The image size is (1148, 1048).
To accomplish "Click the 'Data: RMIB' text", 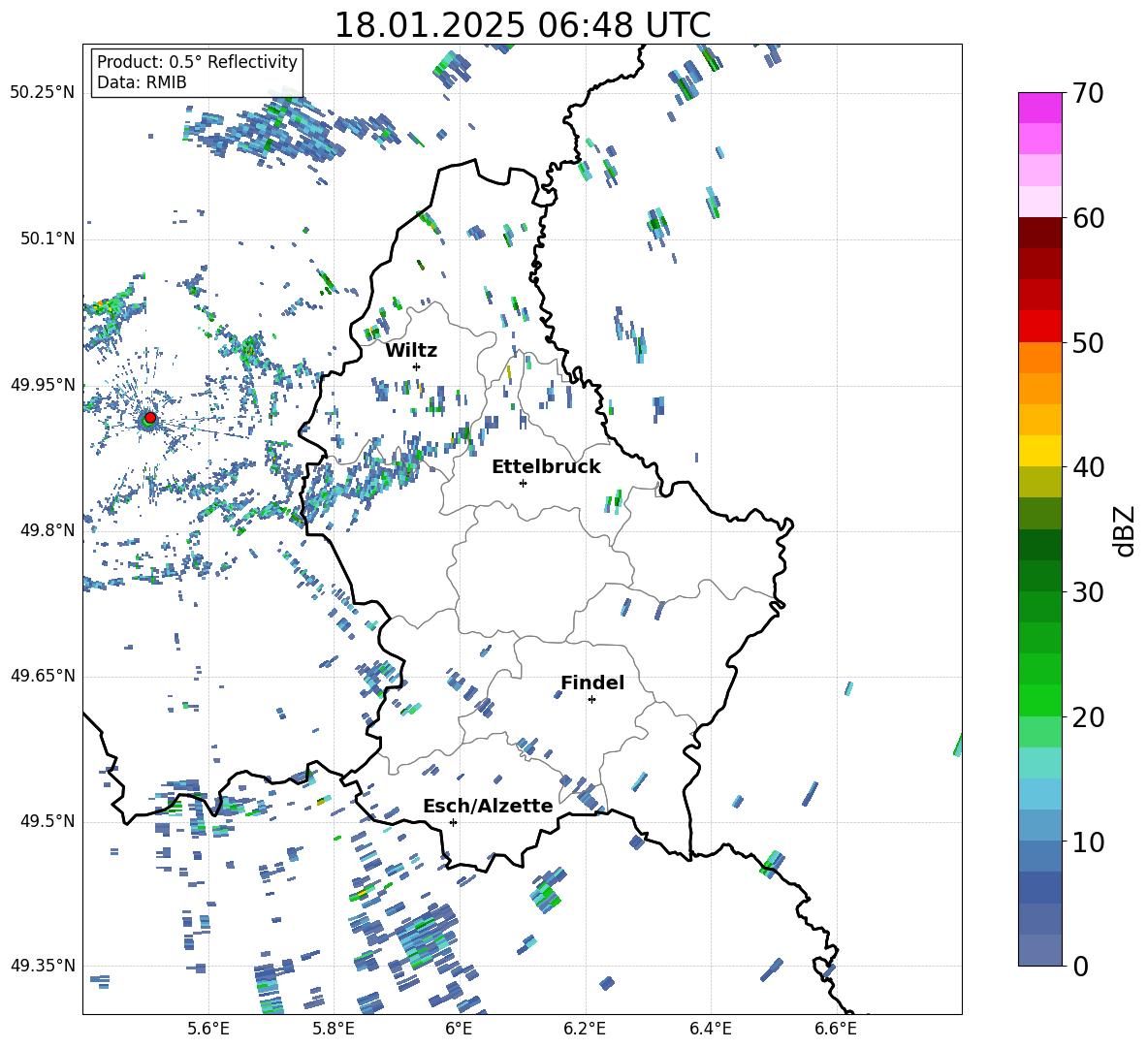I will pyautogui.click(x=142, y=82).
